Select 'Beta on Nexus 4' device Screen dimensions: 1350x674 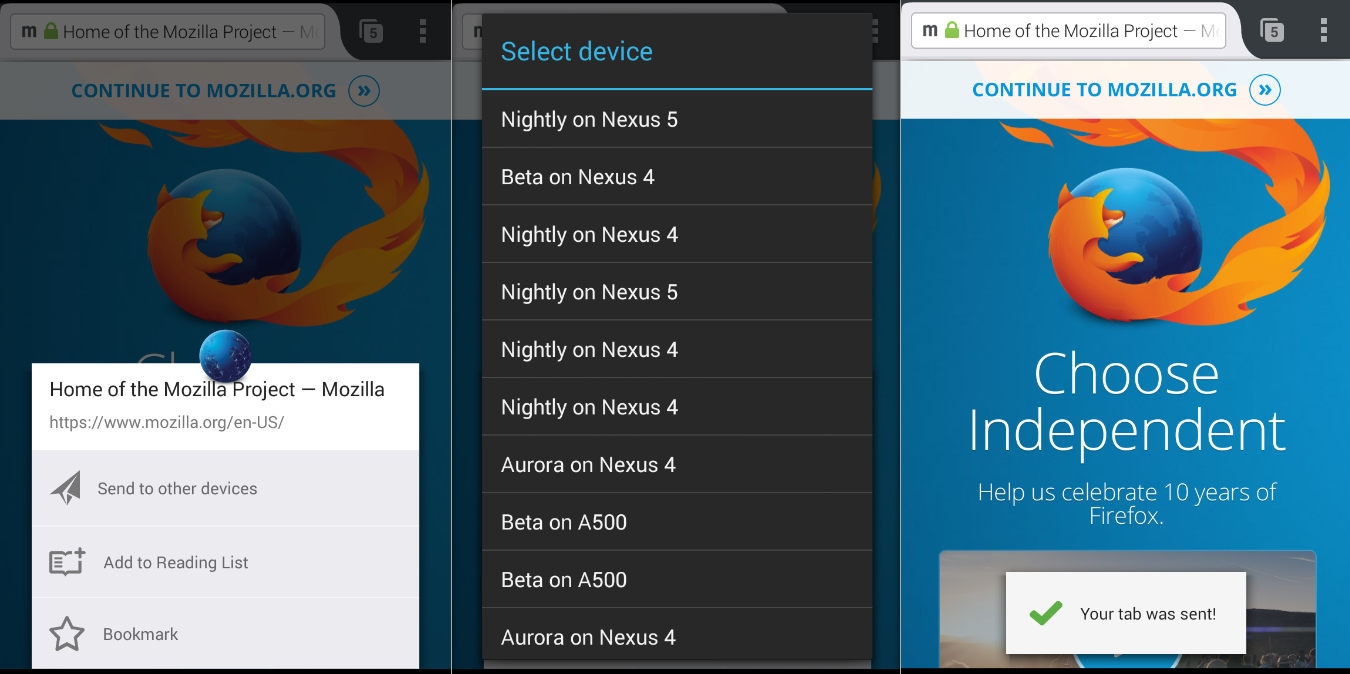click(677, 177)
